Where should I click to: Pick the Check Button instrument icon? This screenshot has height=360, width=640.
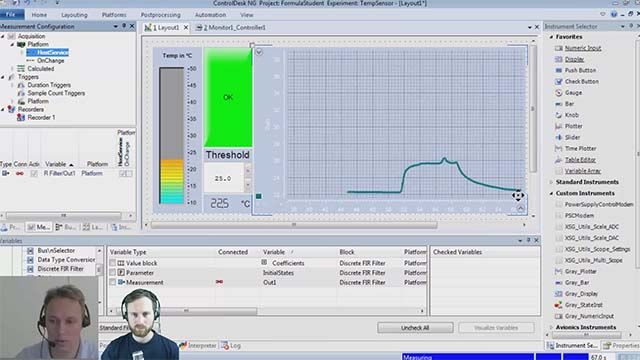[559, 82]
